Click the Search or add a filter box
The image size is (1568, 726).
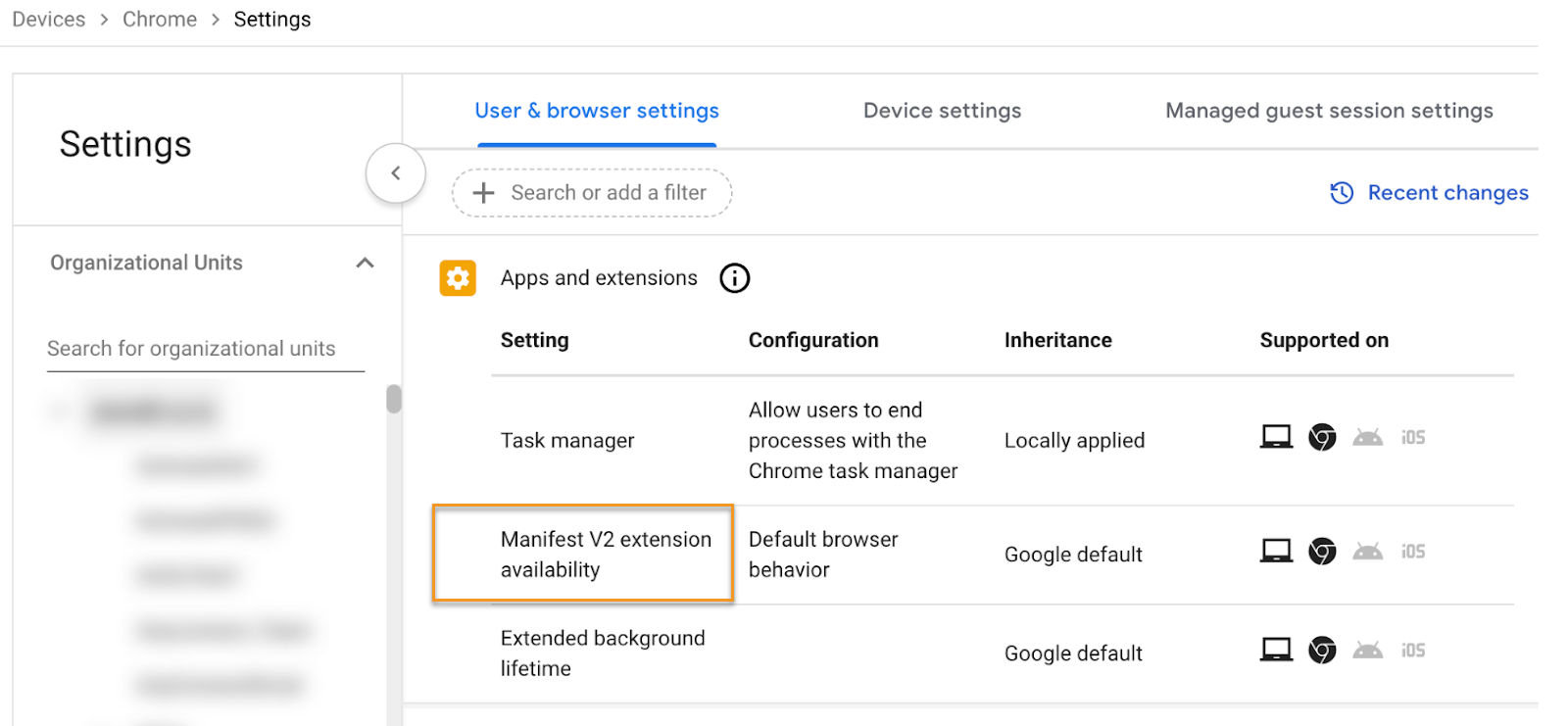point(608,193)
